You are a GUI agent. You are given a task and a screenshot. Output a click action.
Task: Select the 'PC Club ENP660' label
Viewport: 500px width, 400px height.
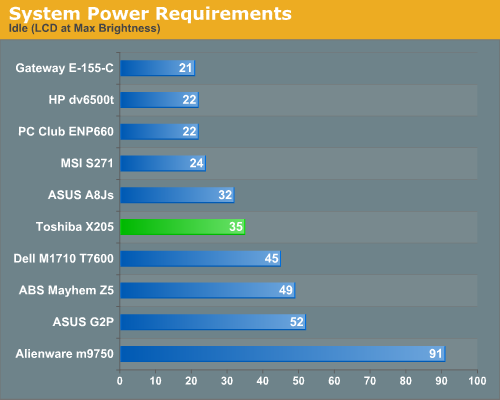coord(66,131)
